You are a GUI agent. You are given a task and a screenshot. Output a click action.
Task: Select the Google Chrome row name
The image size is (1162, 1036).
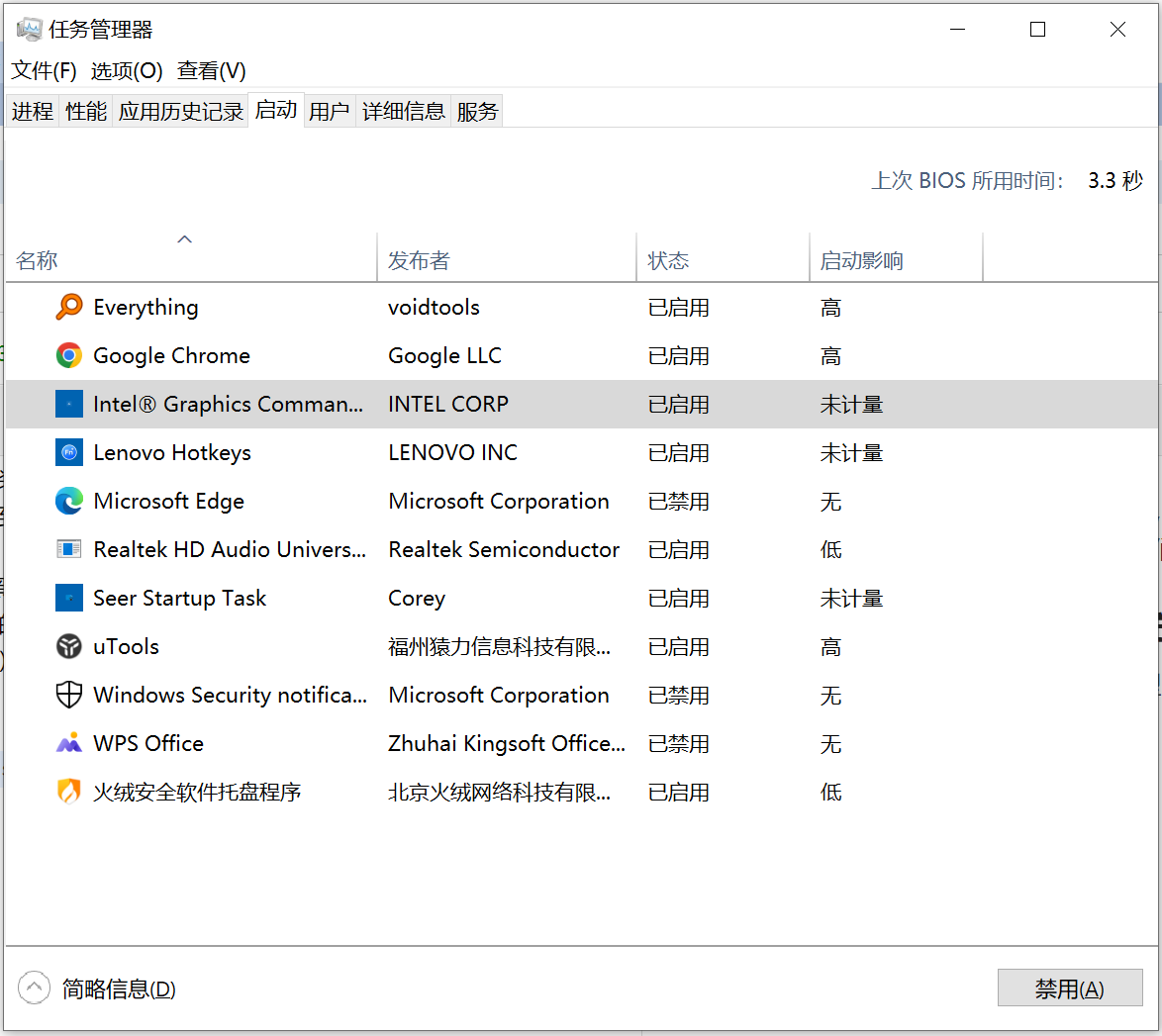[x=172, y=355]
